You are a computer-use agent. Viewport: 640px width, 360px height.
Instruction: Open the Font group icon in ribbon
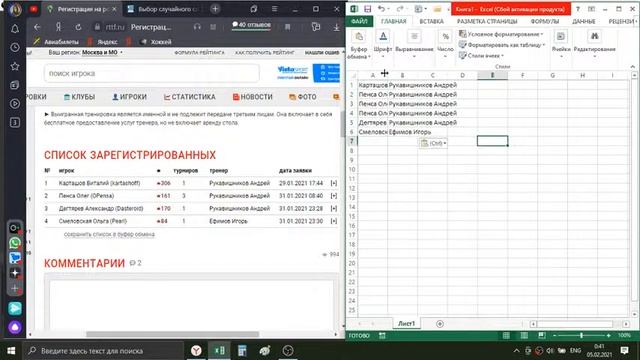pos(383,36)
